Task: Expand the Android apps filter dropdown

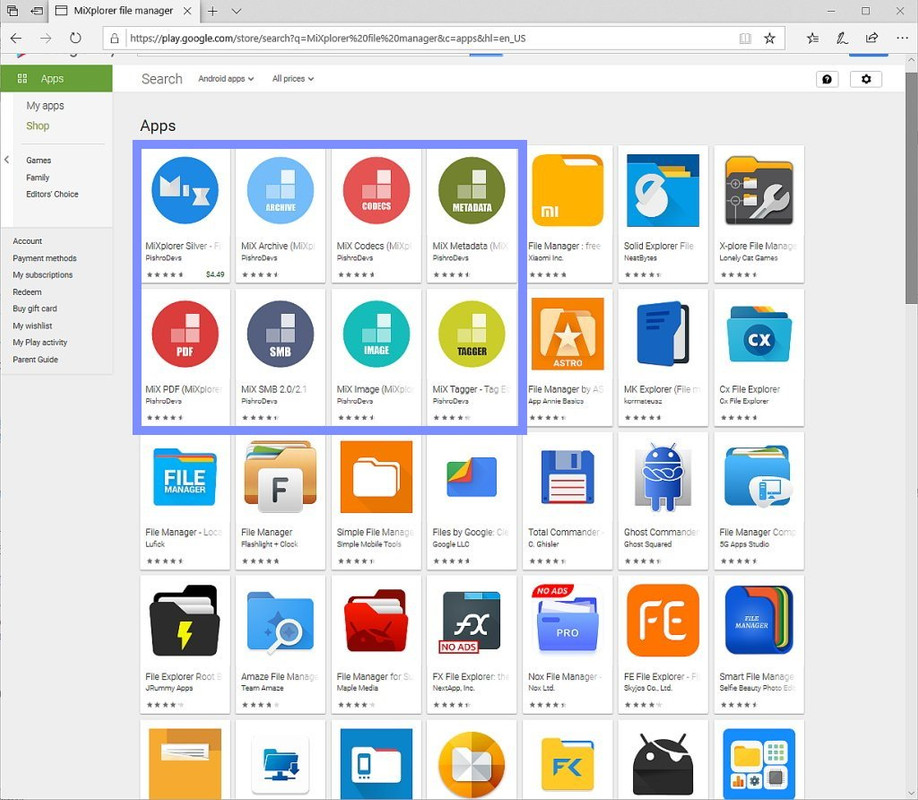Action: pyautogui.click(x=226, y=78)
